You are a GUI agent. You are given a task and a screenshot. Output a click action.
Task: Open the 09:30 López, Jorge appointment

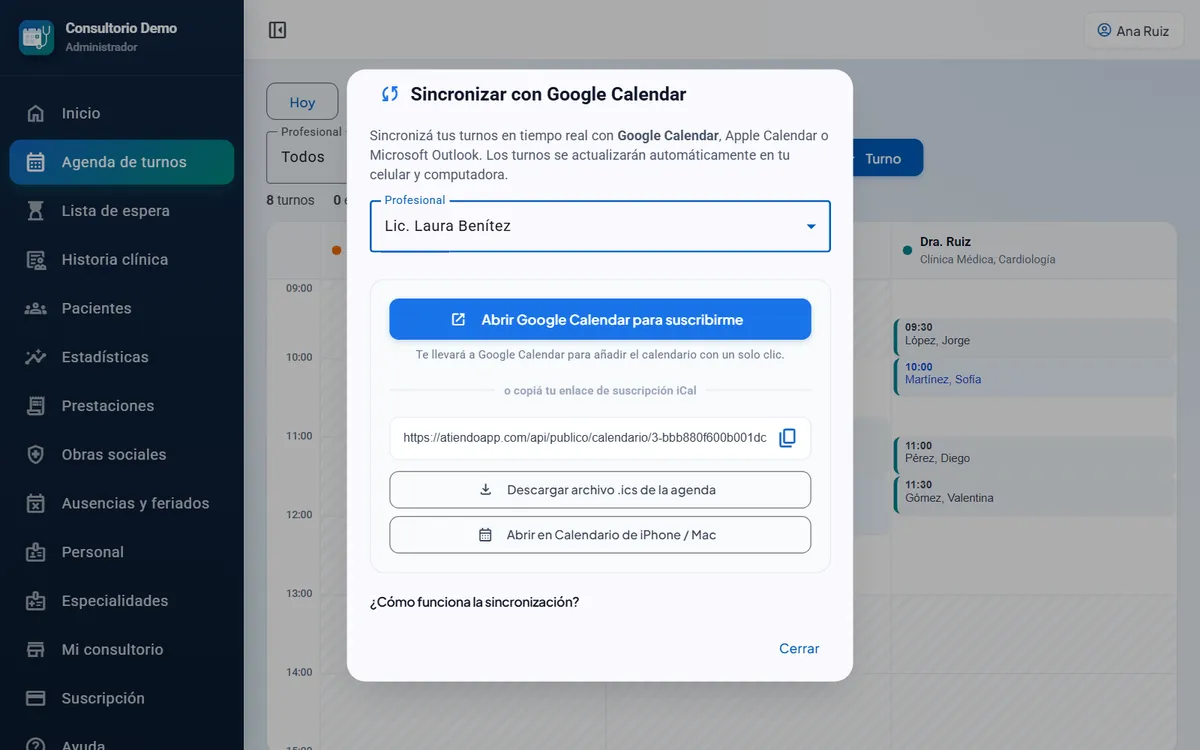[1034, 336]
